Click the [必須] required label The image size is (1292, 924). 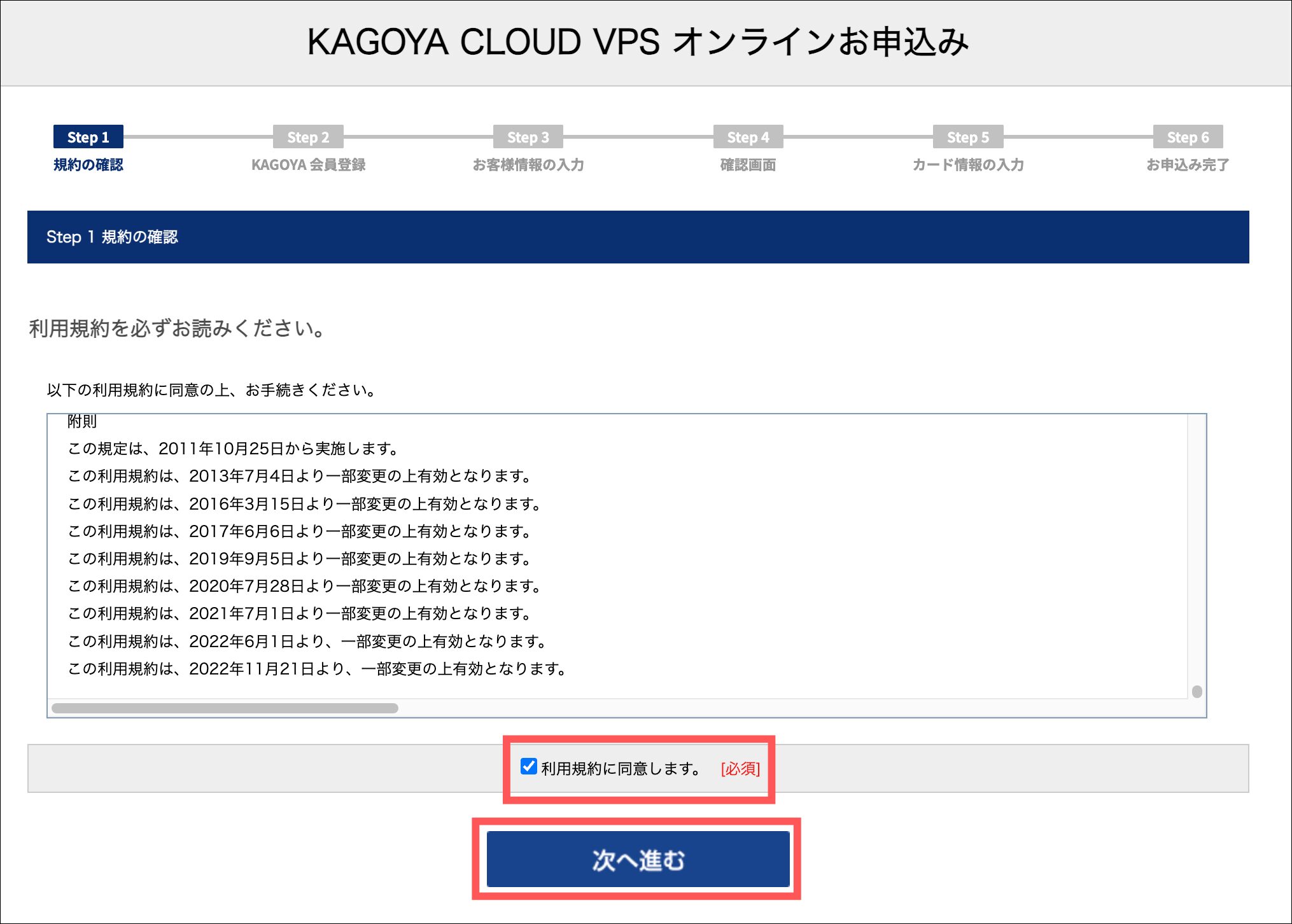740,769
